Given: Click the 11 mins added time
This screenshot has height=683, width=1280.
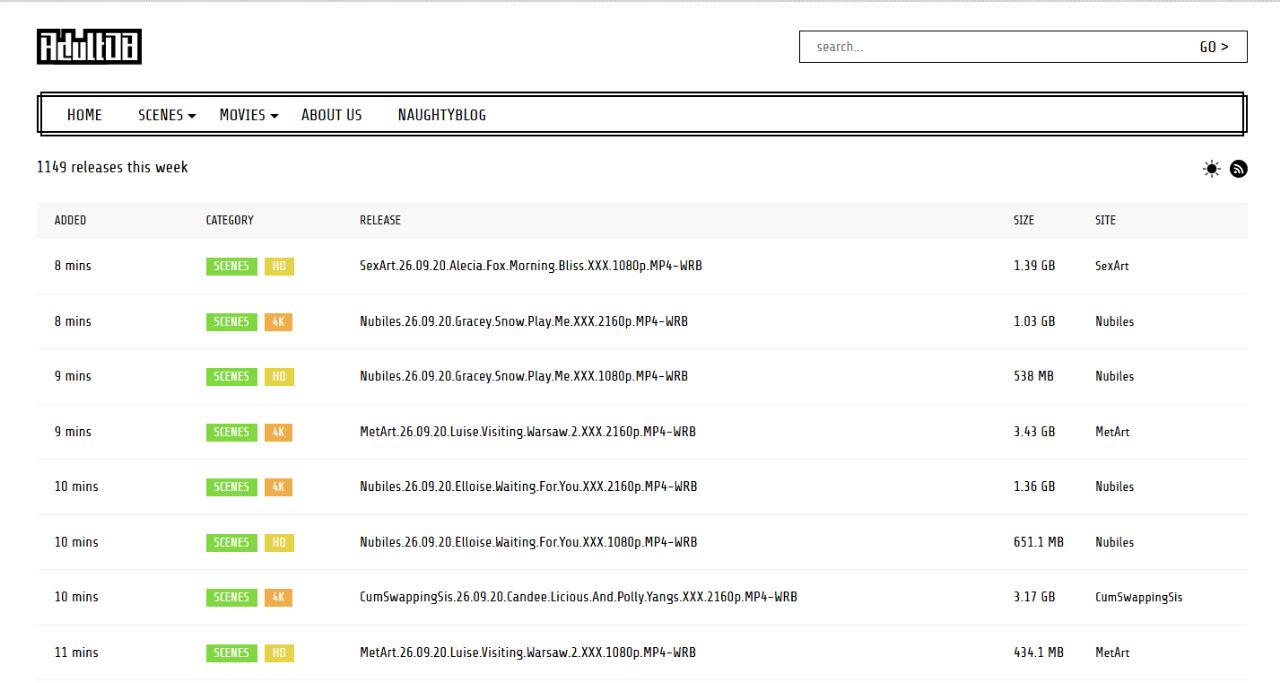Looking at the screenshot, I should [x=76, y=653].
